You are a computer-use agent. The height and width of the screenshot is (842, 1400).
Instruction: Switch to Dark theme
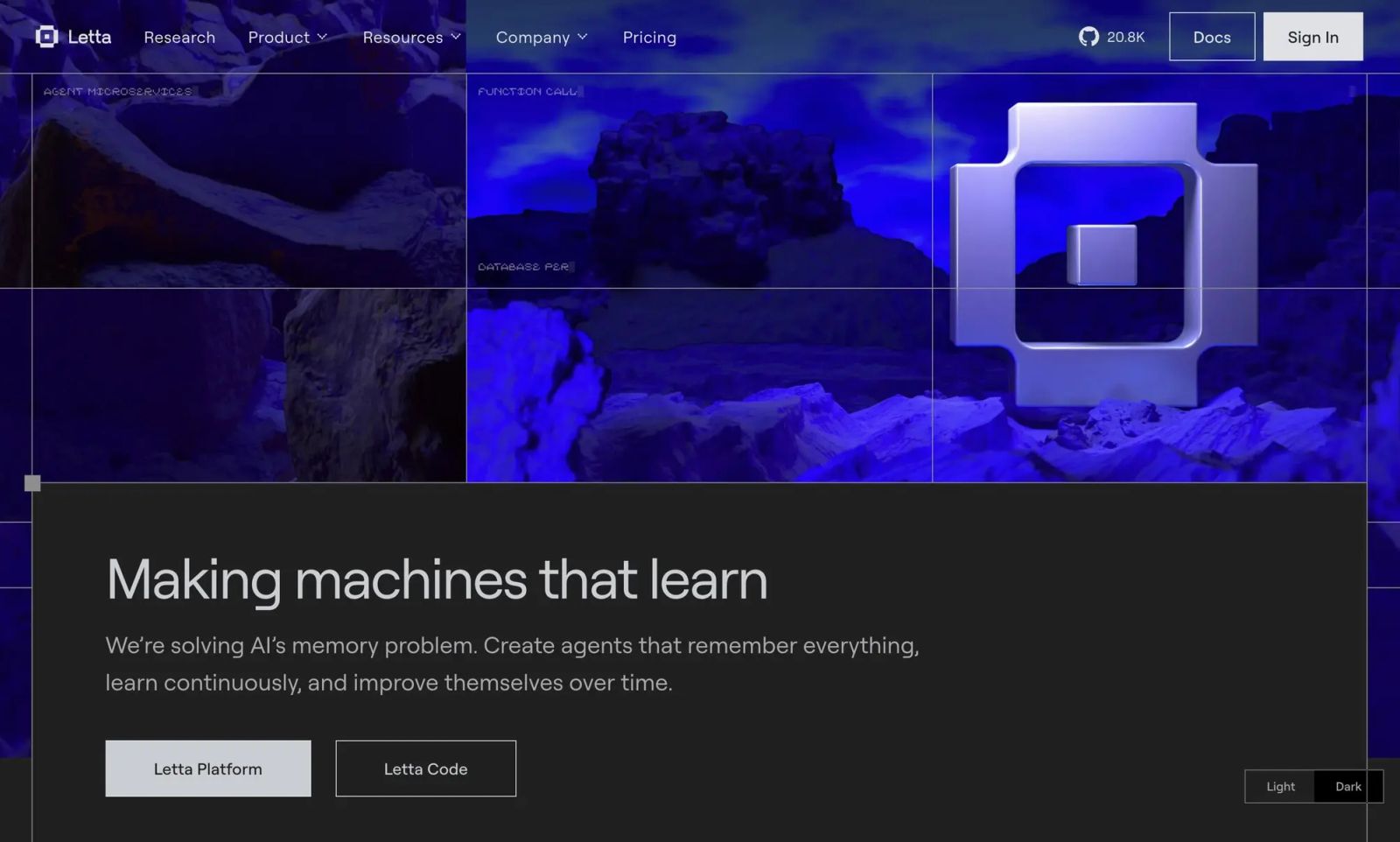(1348, 786)
